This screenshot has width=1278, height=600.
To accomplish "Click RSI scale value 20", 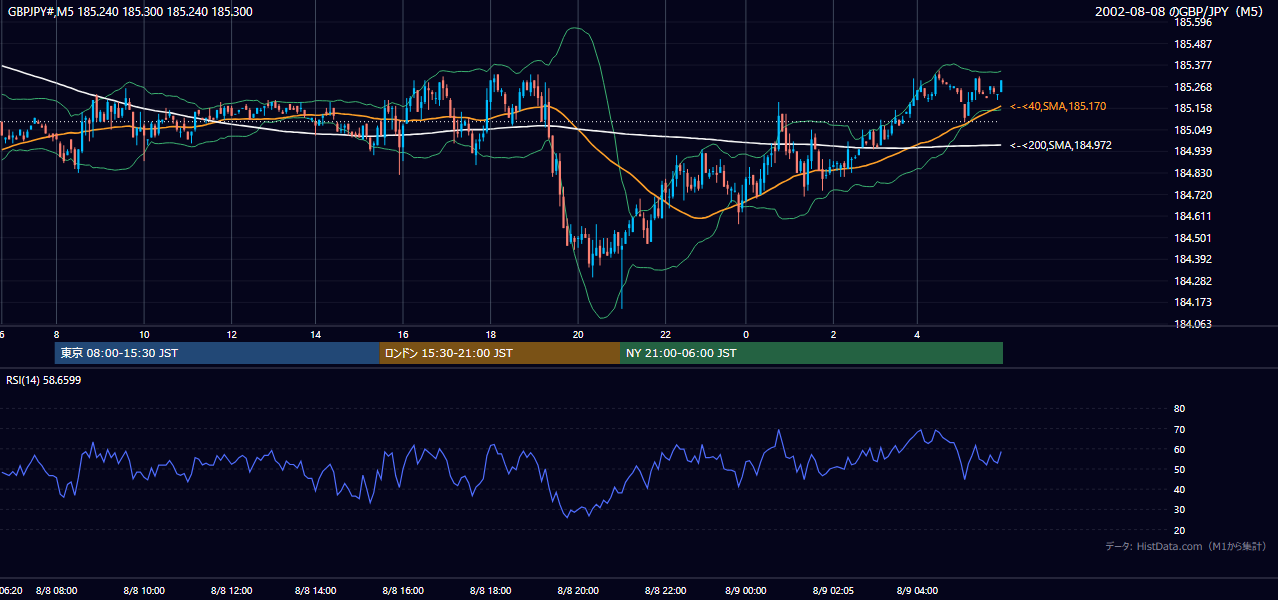I will (x=1179, y=530).
